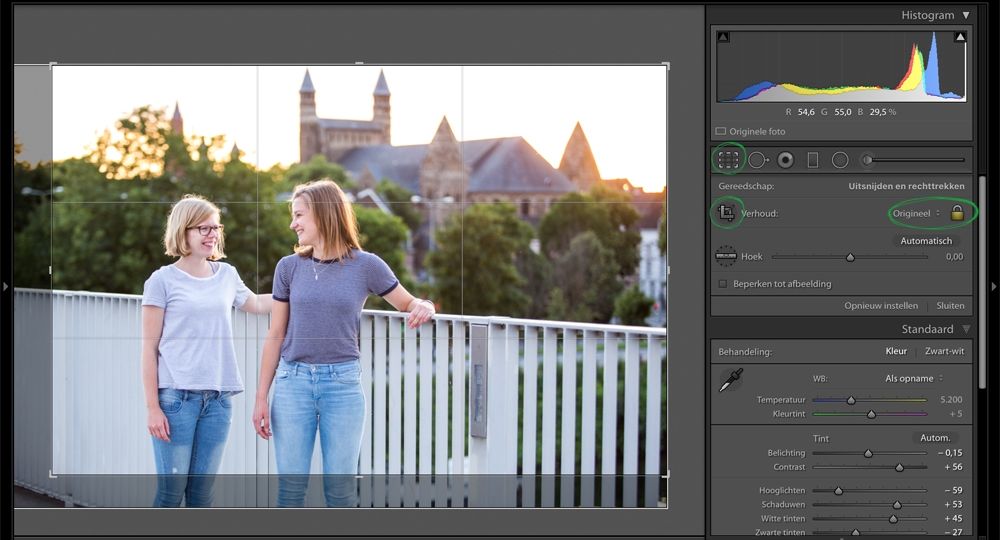Click the crop frame tool beside Verhoud
This screenshot has height=540, width=1000.
tap(726, 213)
